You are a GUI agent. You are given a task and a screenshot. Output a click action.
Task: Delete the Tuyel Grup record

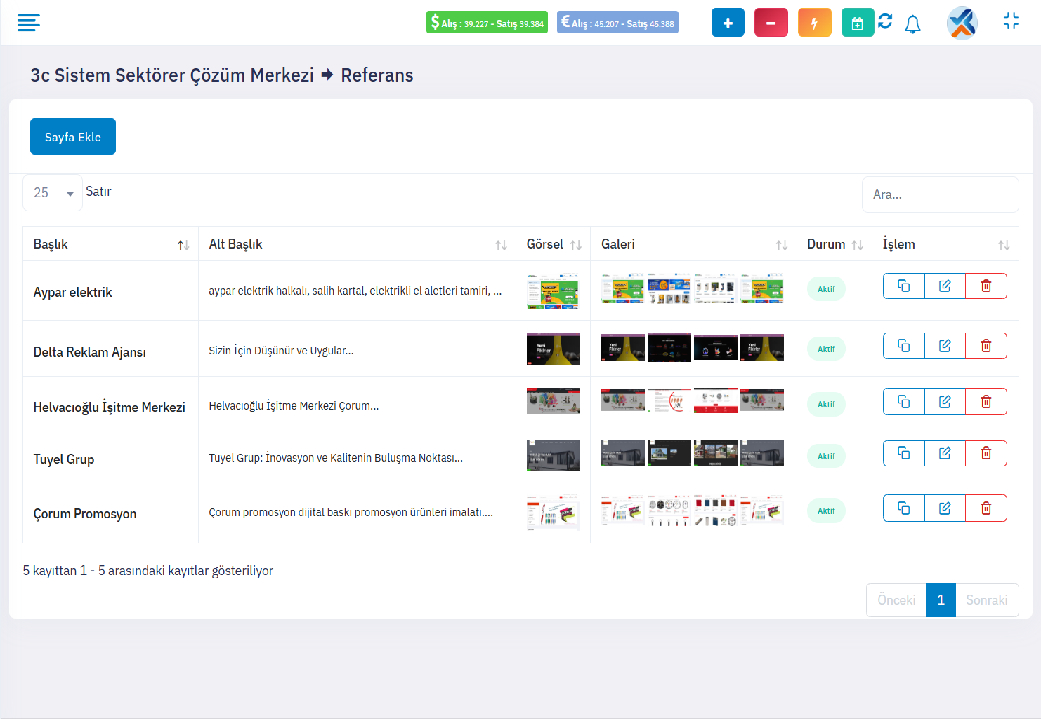[x=986, y=453]
